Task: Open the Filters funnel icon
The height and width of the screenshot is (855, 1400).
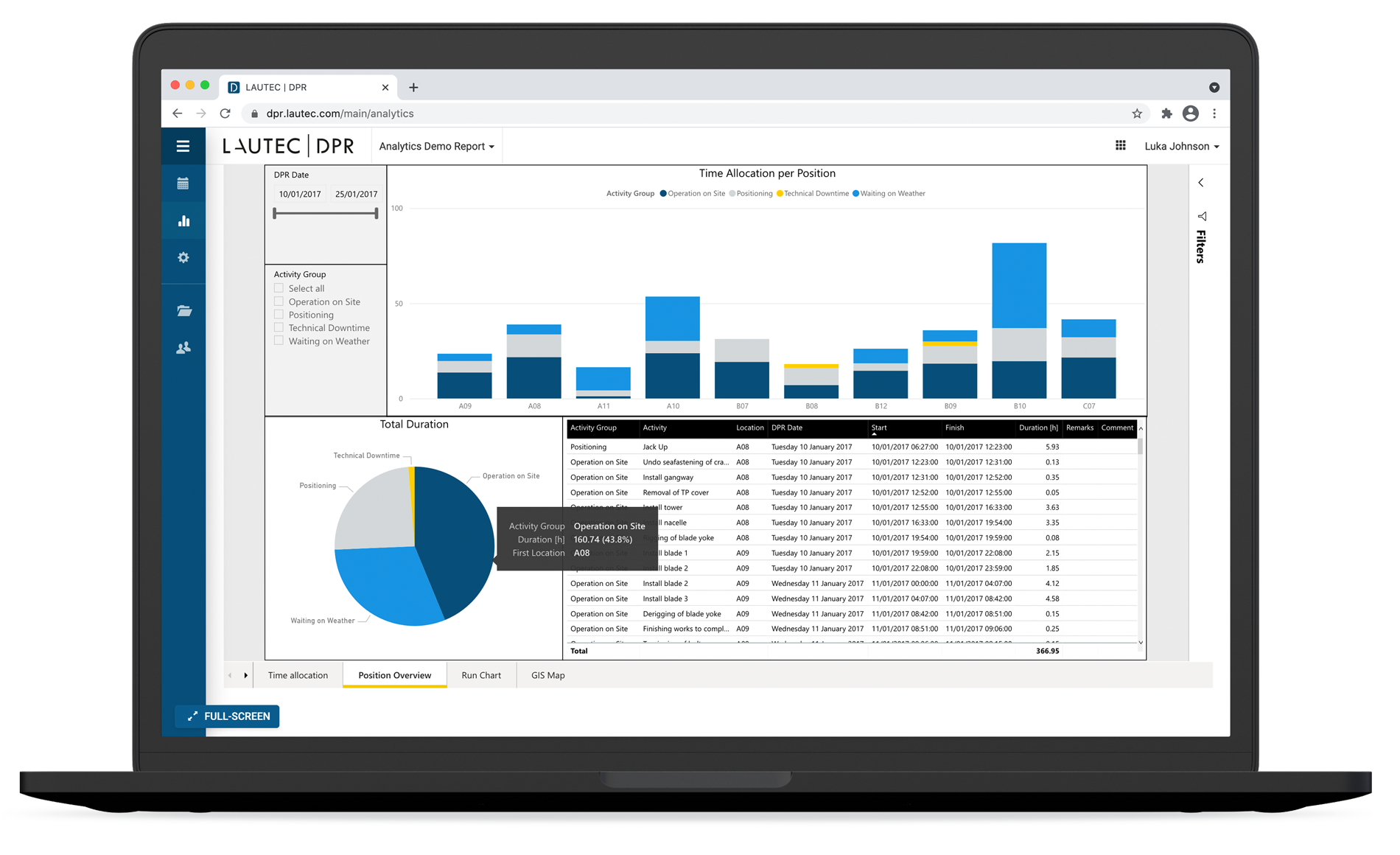Action: coord(1203,216)
